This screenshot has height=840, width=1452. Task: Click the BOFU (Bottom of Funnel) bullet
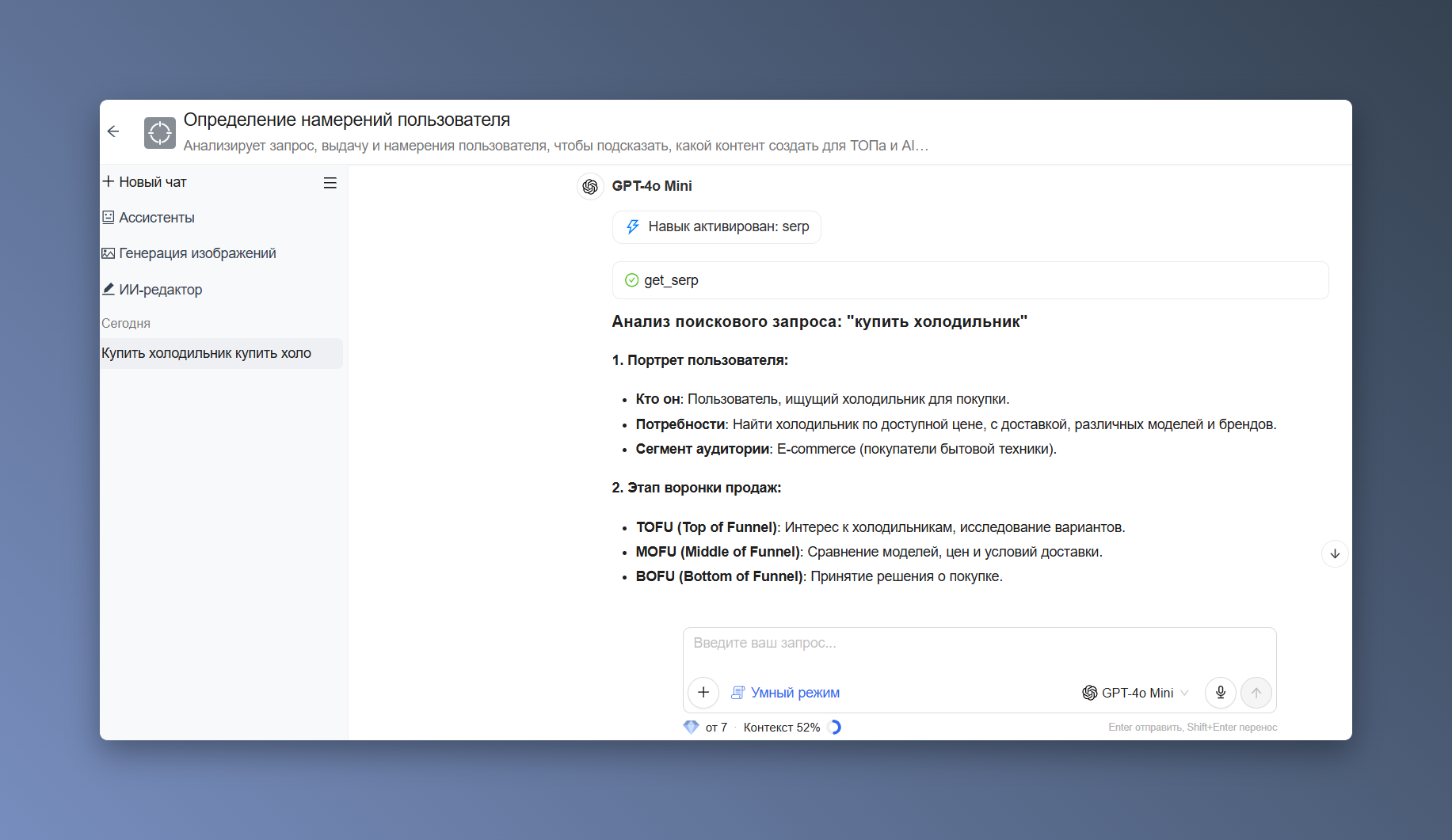point(819,576)
